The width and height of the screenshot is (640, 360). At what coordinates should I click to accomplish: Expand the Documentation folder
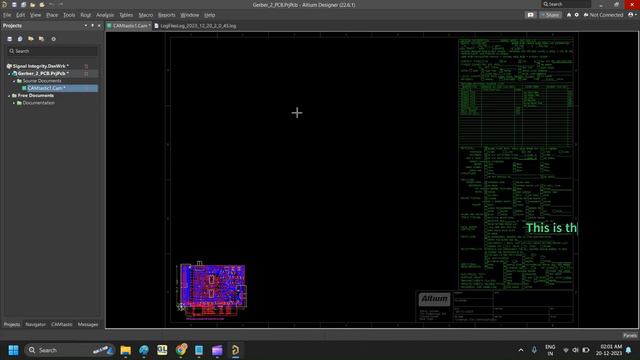(14, 103)
